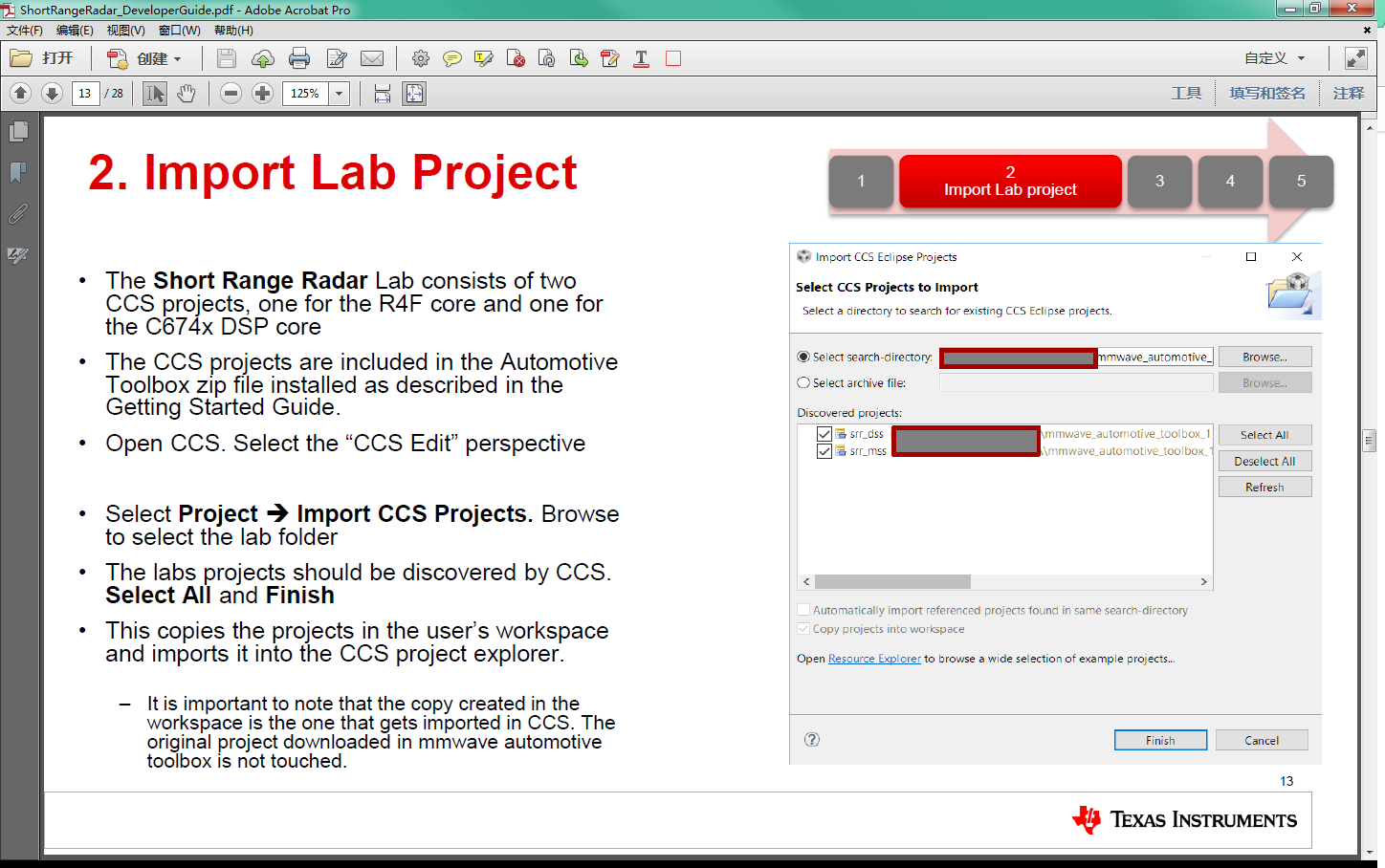Click the 打开 open file button

pyautogui.click(x=42, y=58)
